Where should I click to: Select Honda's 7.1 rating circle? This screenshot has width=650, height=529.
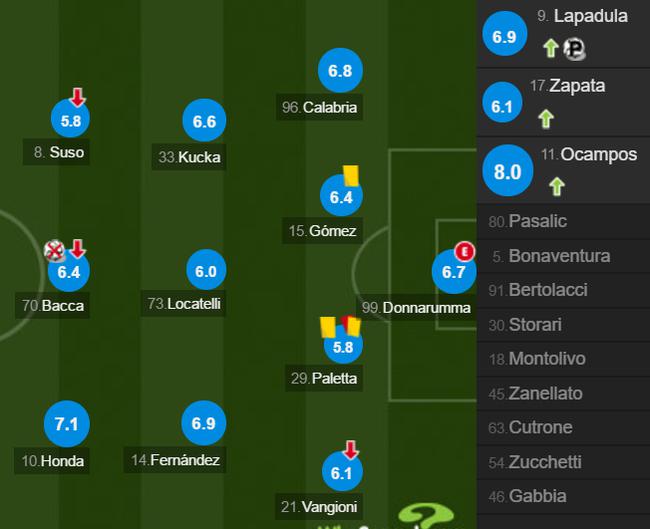pyautogui.click(x=66, y=424)
